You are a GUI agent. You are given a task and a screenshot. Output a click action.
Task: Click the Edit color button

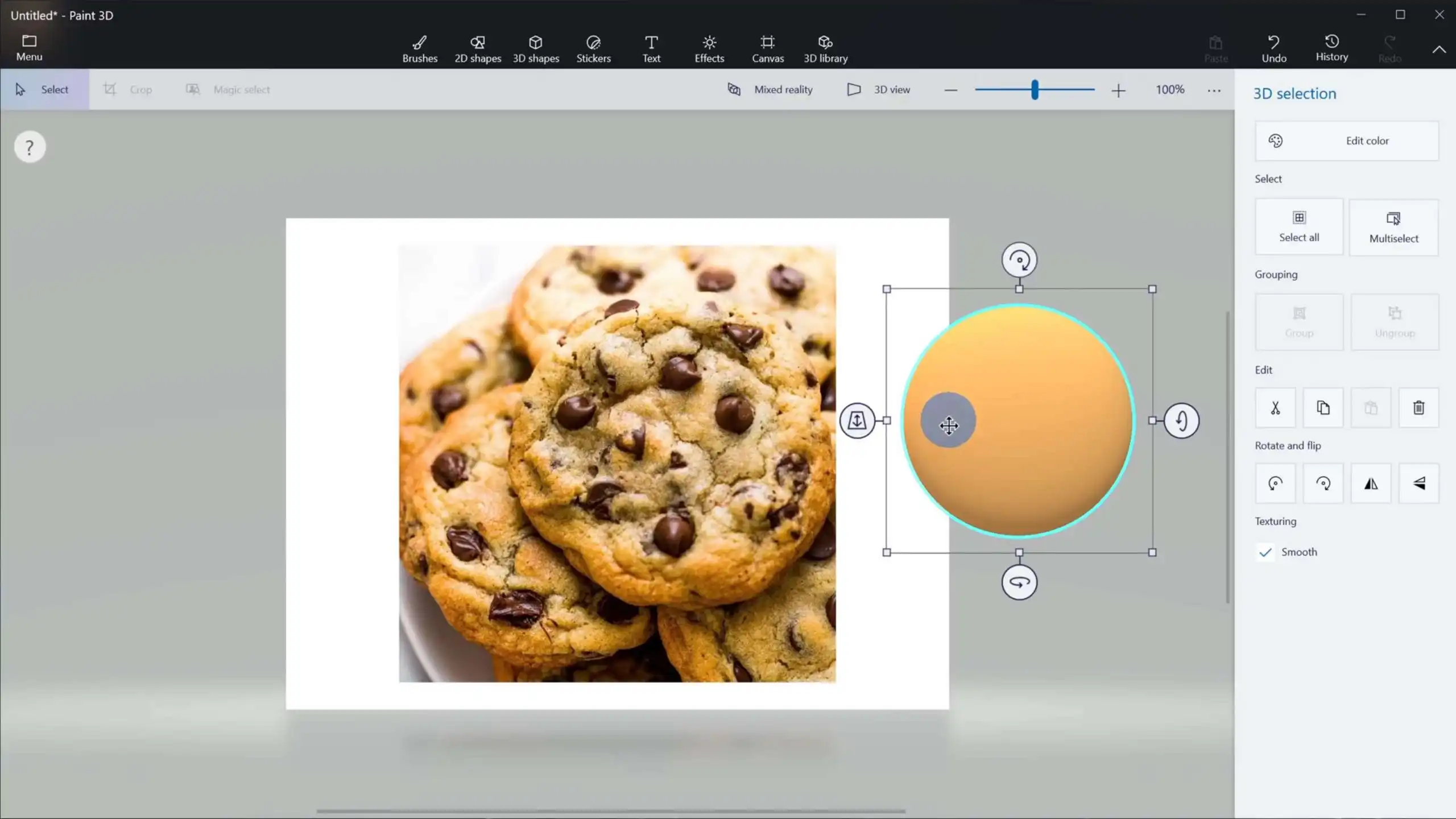point(1346,140)
